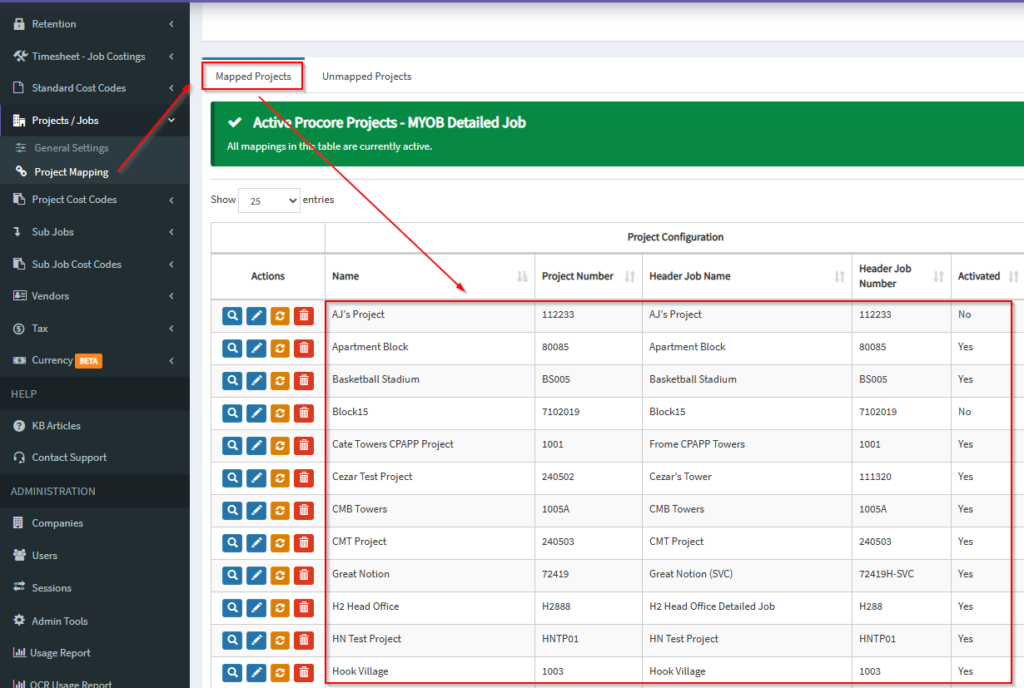
Task: Select the H2 Head Office Detailed Job cell
Action: pos(746,608)
